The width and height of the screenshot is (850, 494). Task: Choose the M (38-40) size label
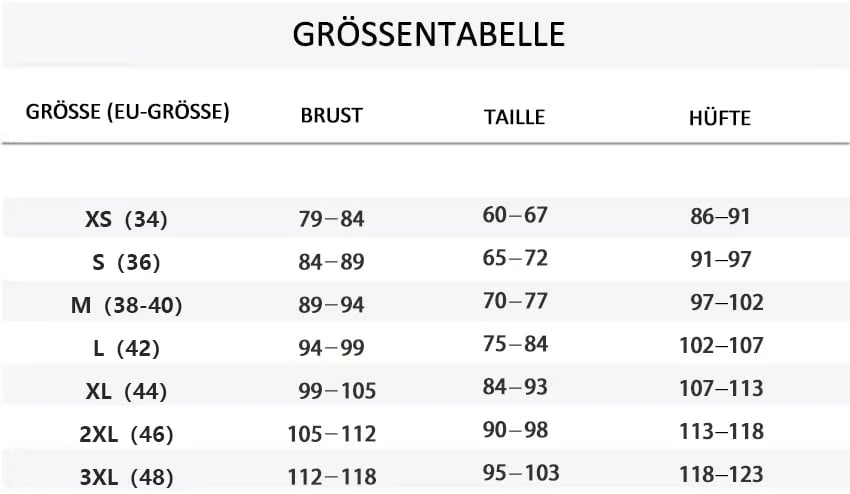click(x=126, y=305)
